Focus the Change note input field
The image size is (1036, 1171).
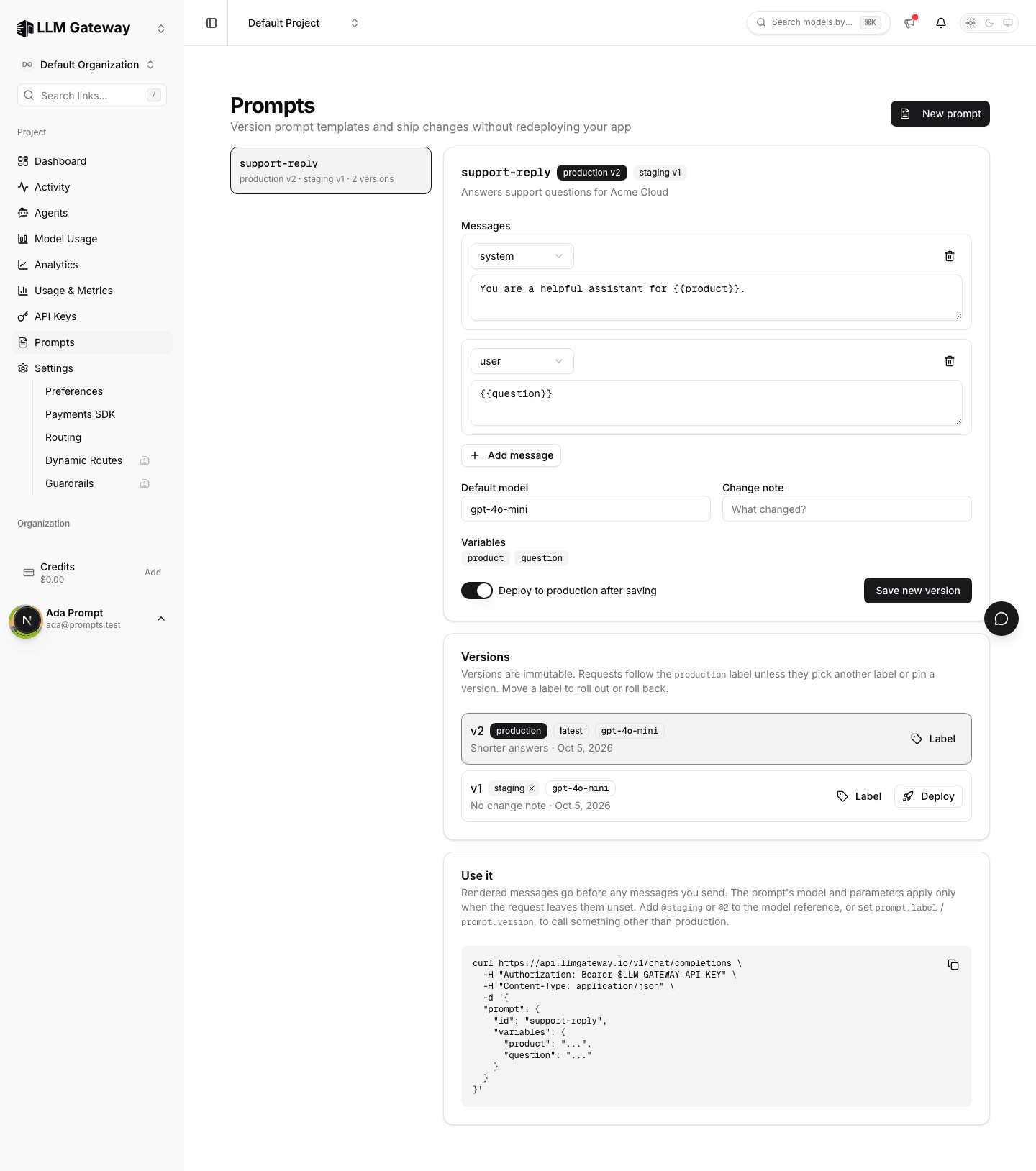pyautogui.click(x=847, y=509)
